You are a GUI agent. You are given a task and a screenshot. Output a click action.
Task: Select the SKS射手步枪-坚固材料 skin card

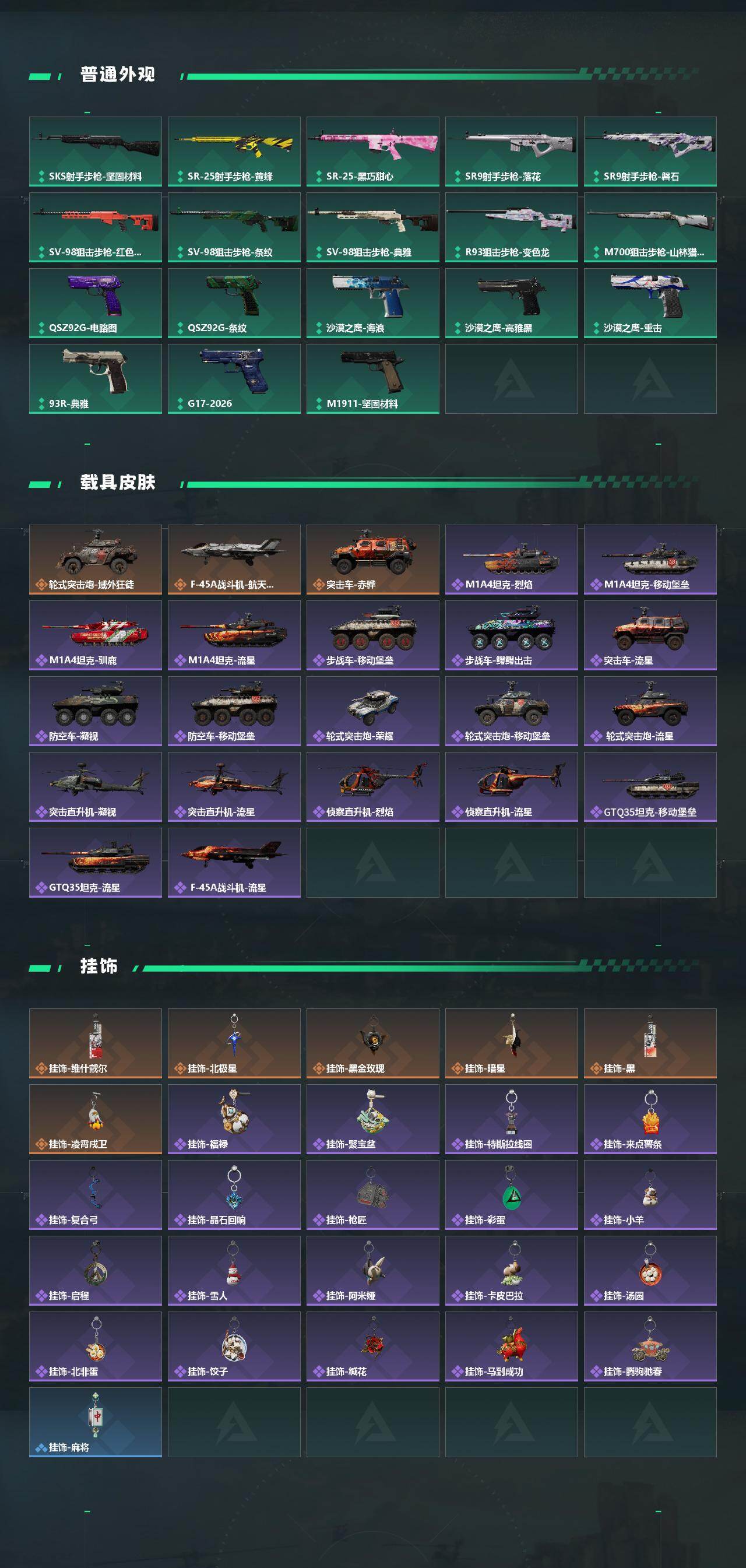pos(96,152)
